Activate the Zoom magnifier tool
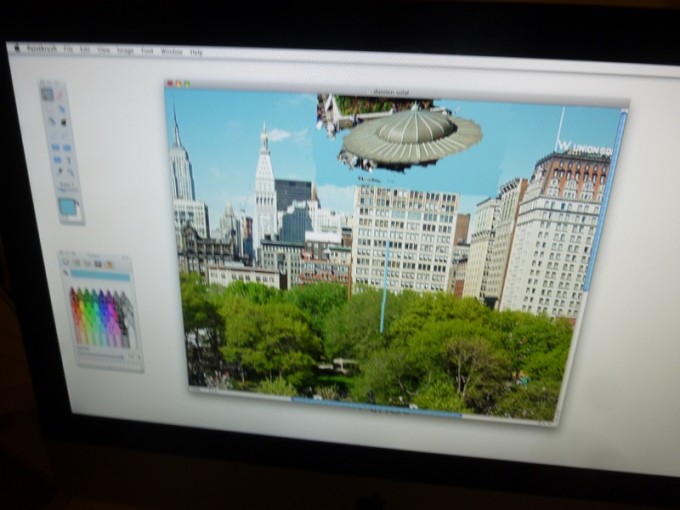 pos(71,171)
